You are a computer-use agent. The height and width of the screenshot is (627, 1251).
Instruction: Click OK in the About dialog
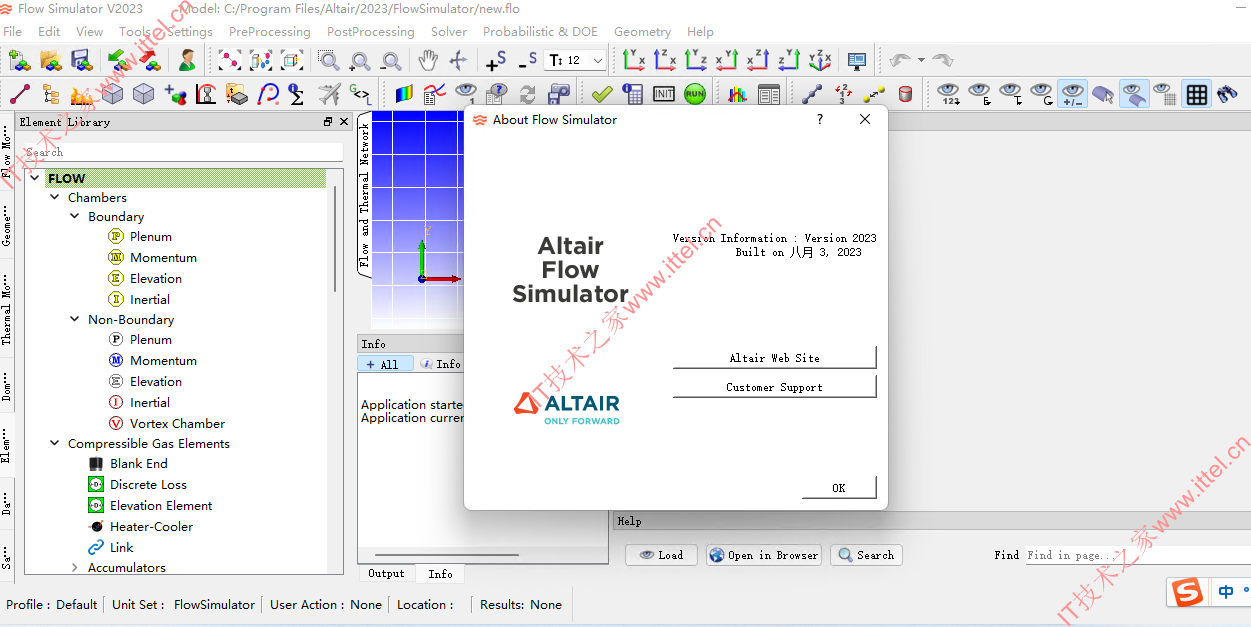pos(838,488)
